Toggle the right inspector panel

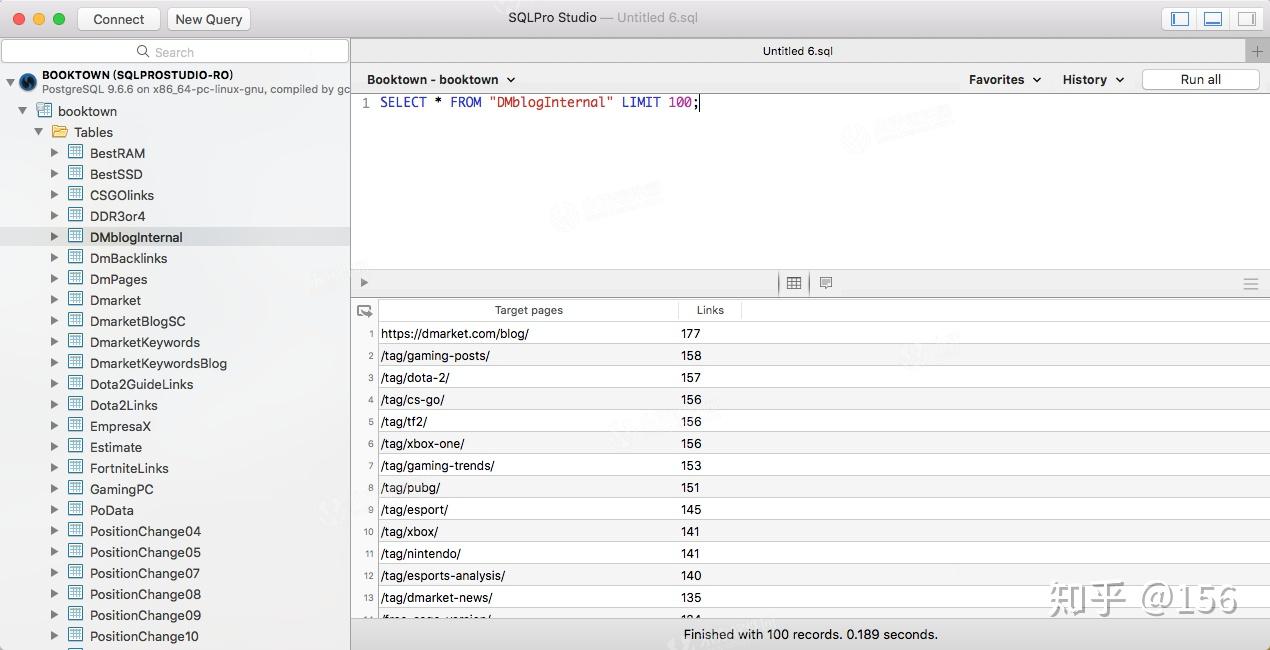(1246, 19)
